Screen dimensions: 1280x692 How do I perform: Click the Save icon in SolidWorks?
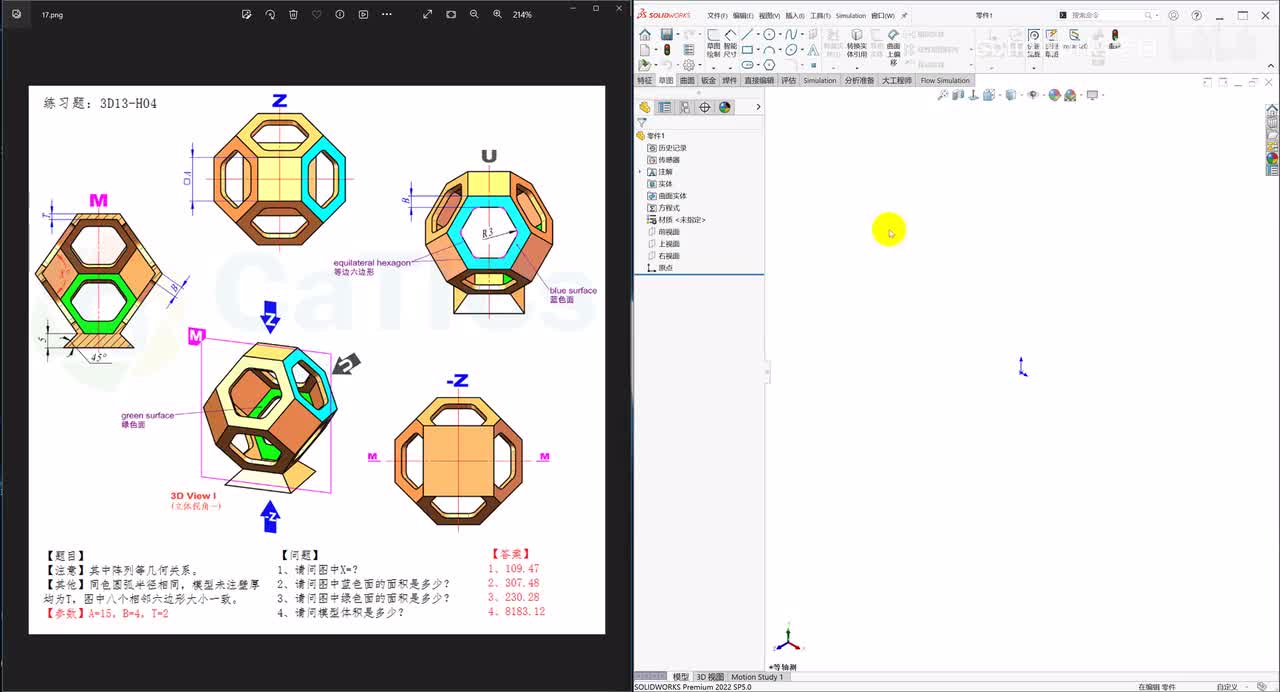click(x=666, y=35)
